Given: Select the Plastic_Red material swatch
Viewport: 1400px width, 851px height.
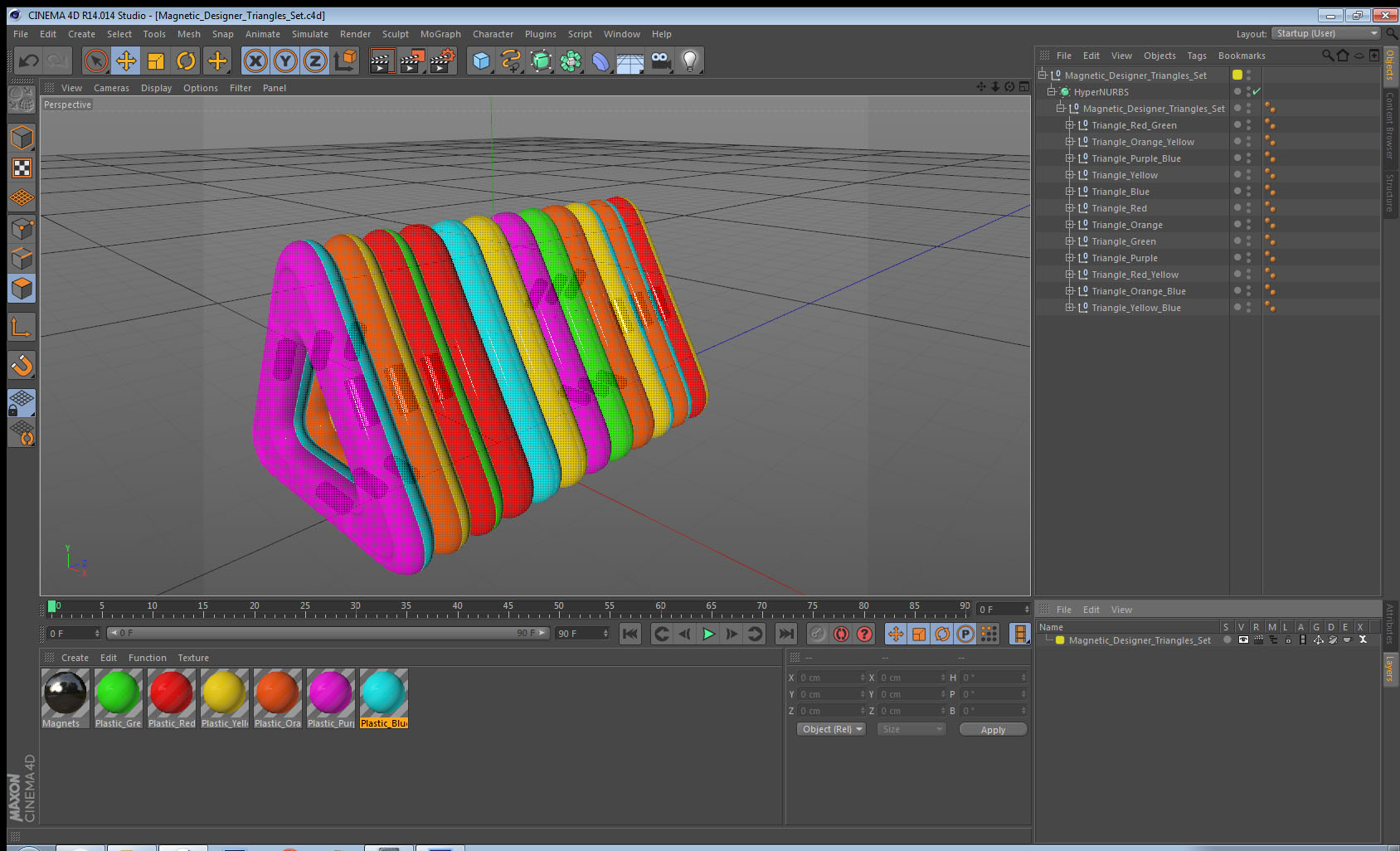Looking at the screenshot, I should pyautogui.click(x=172, y=699).
